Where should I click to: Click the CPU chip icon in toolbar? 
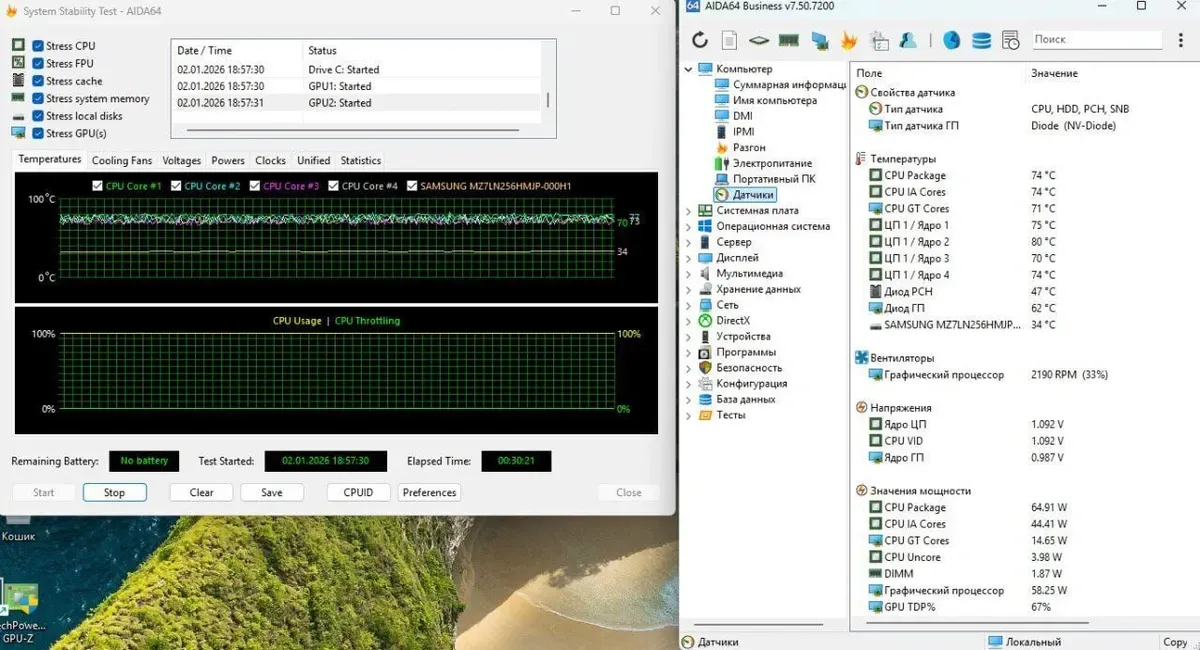(x=759, y=40)
